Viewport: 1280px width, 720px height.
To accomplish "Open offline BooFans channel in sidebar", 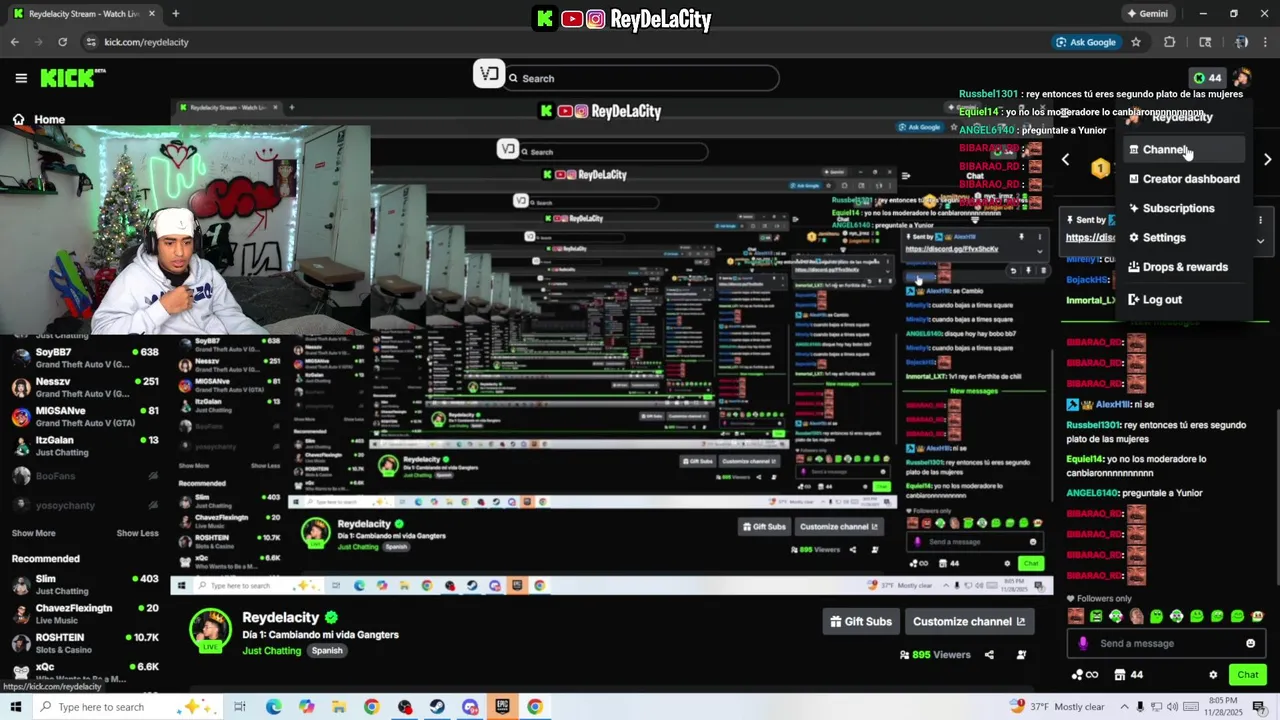I will (x=85, y=476).
